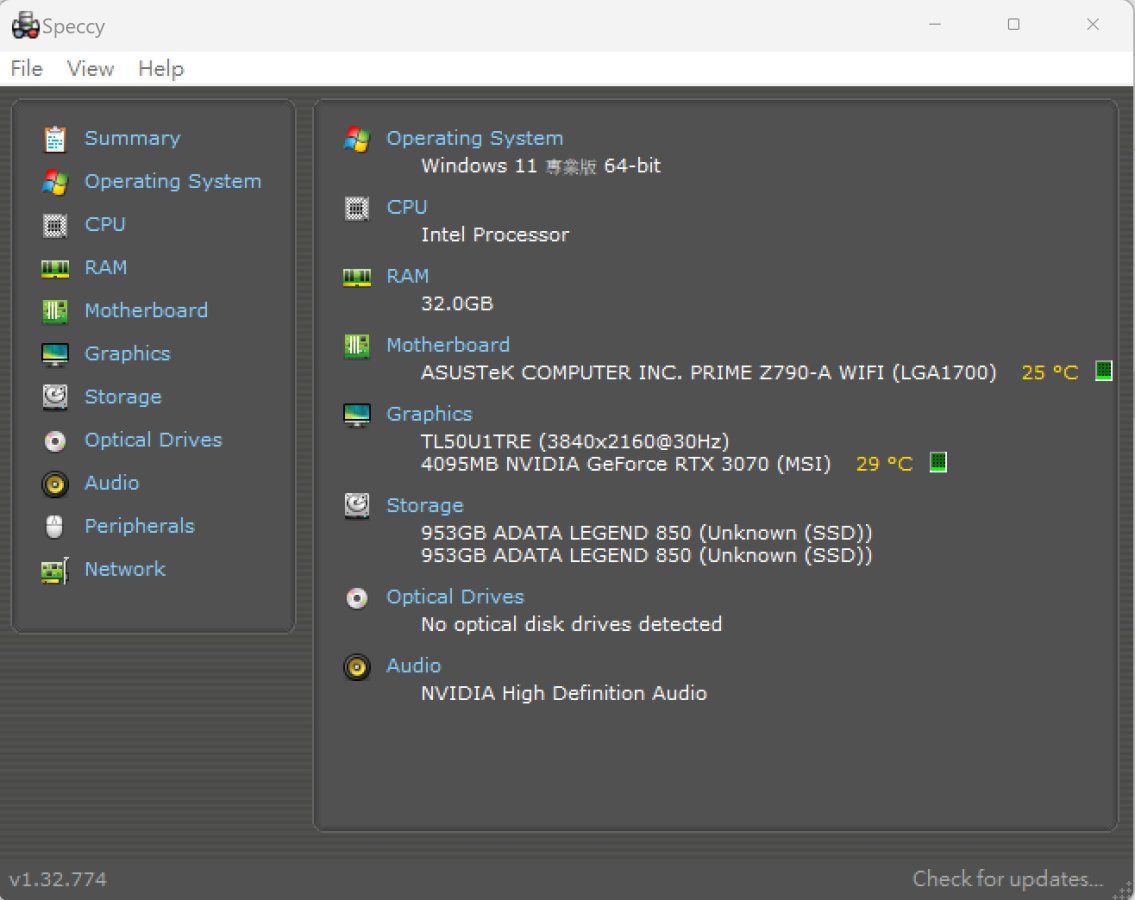The width and height of the screenshot is (1135, 900).
Task: Click the motherboard temperature indicator green square
Action: coord(1103,371)
